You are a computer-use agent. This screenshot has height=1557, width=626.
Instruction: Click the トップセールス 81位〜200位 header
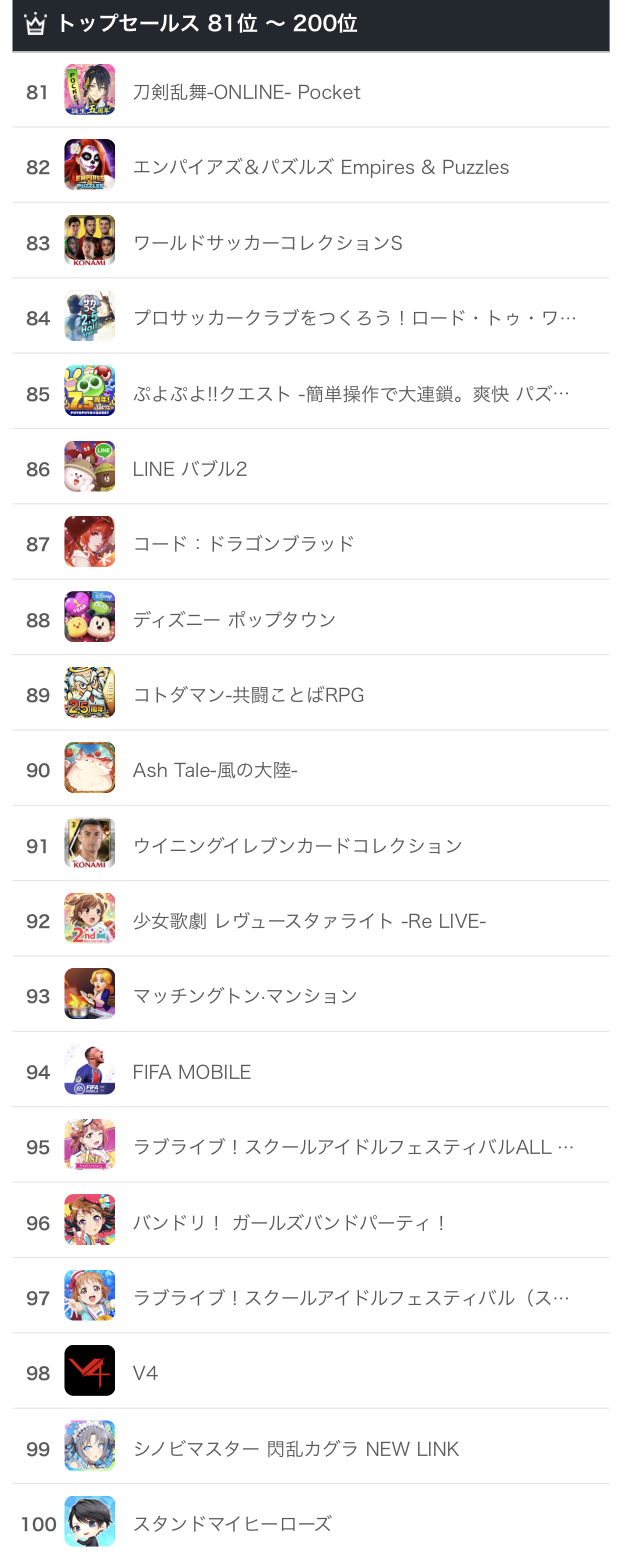(207, 24)
